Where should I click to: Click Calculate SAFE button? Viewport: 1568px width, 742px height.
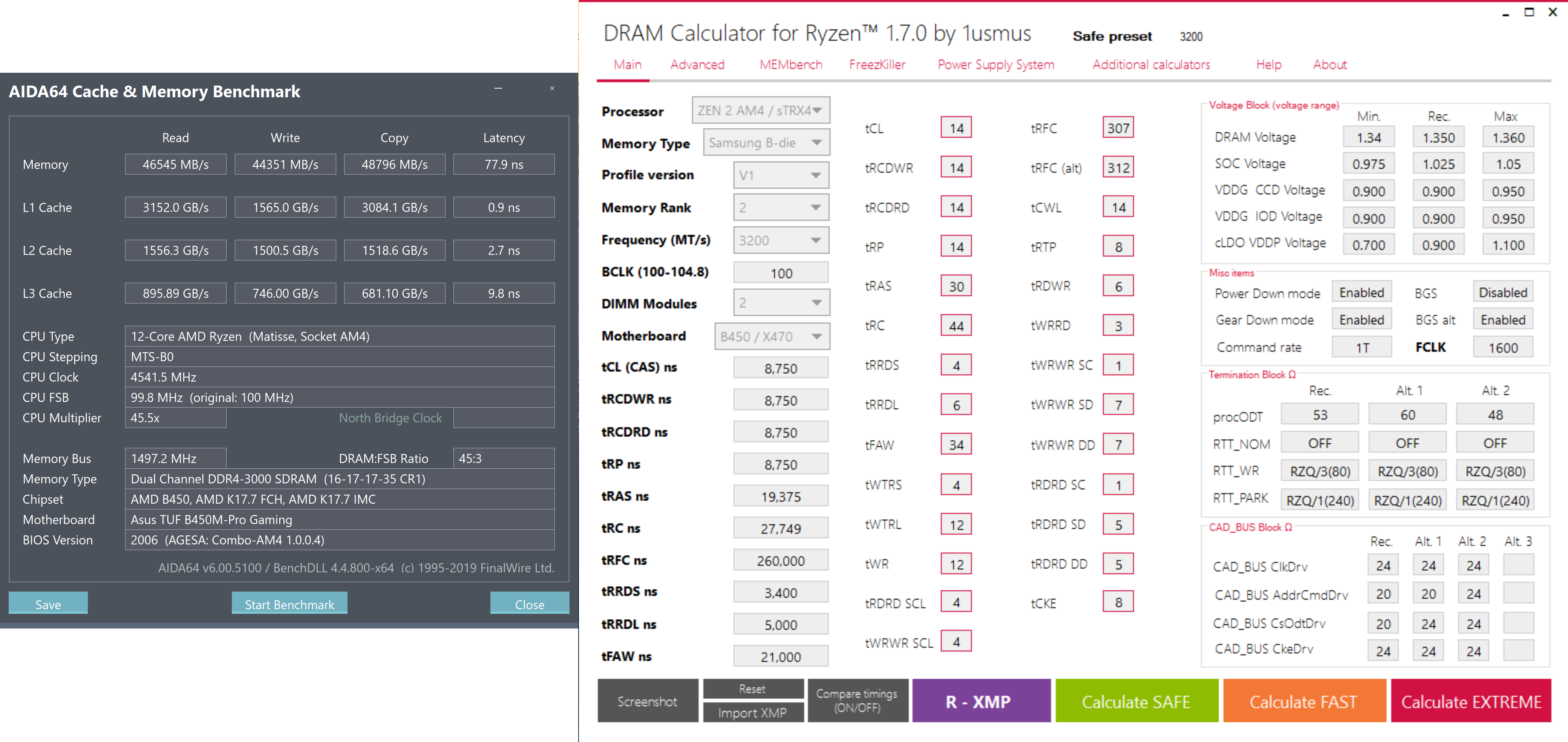coord(1136,701)
